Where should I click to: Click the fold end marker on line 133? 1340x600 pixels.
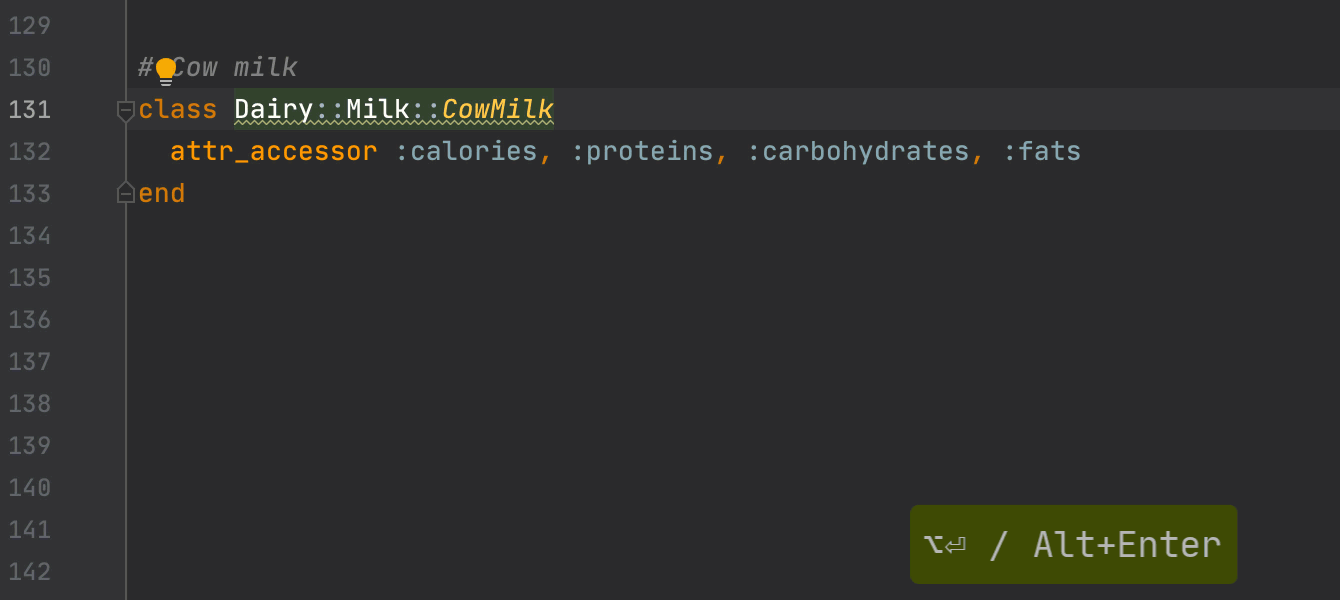pyautogui.click(x=126, y=193)
